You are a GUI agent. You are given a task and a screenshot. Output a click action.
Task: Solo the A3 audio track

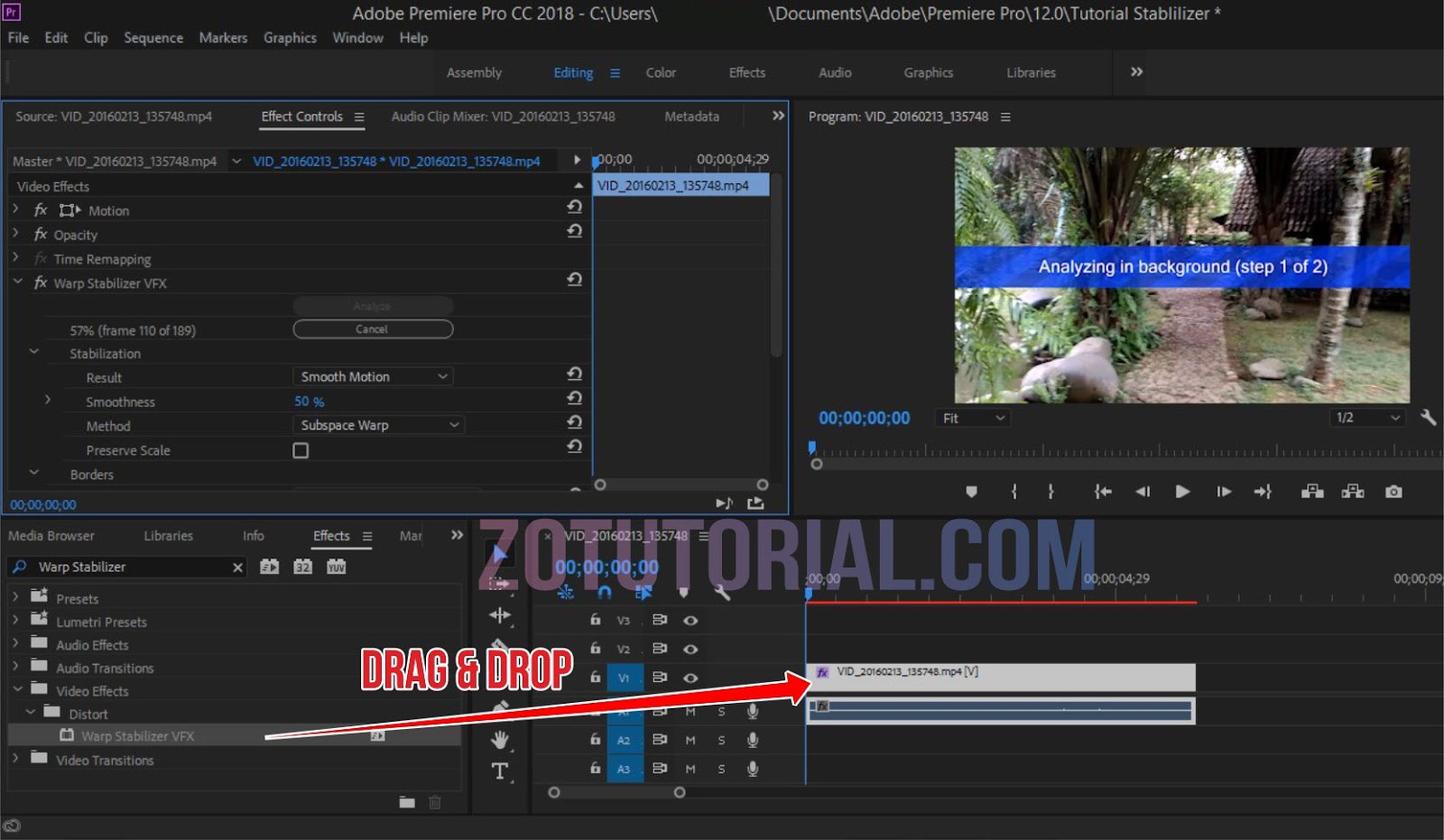pyautogui.click(x=721, y=770)
